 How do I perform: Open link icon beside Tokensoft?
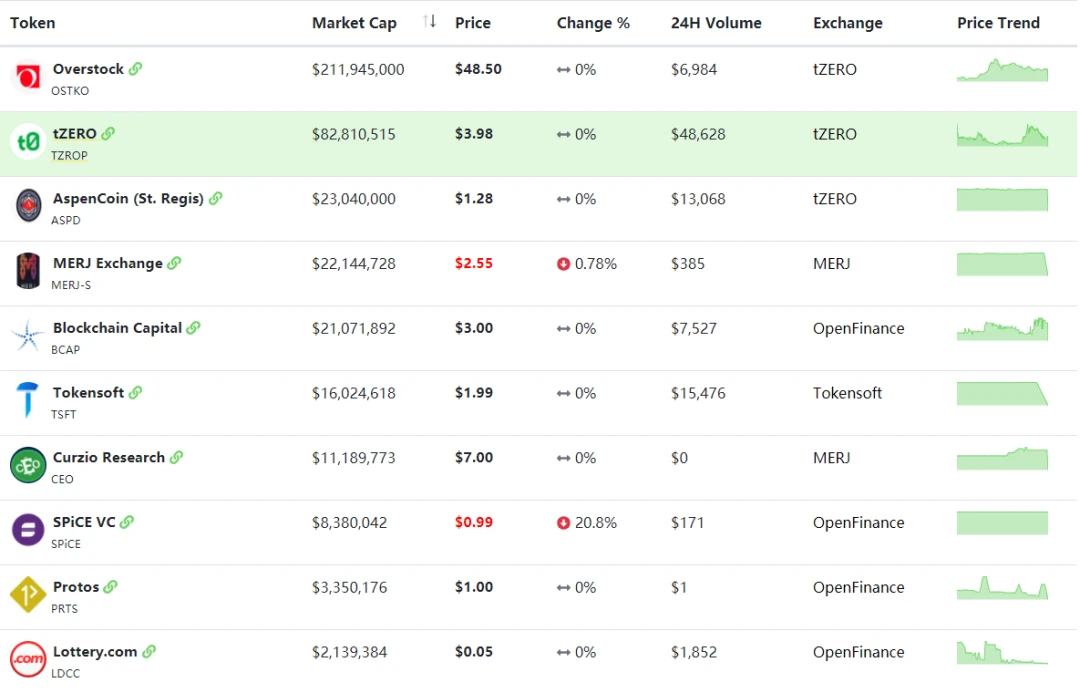pos(136,393)
